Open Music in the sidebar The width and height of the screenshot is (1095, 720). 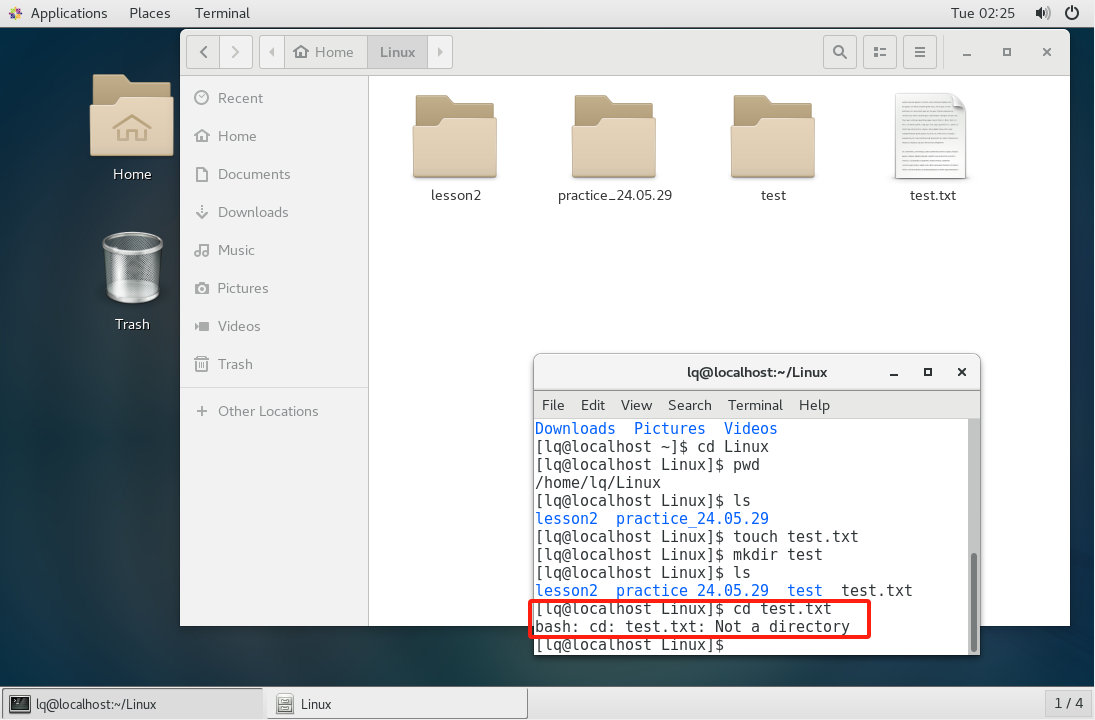pyautogui.click(x=274, y=250)
